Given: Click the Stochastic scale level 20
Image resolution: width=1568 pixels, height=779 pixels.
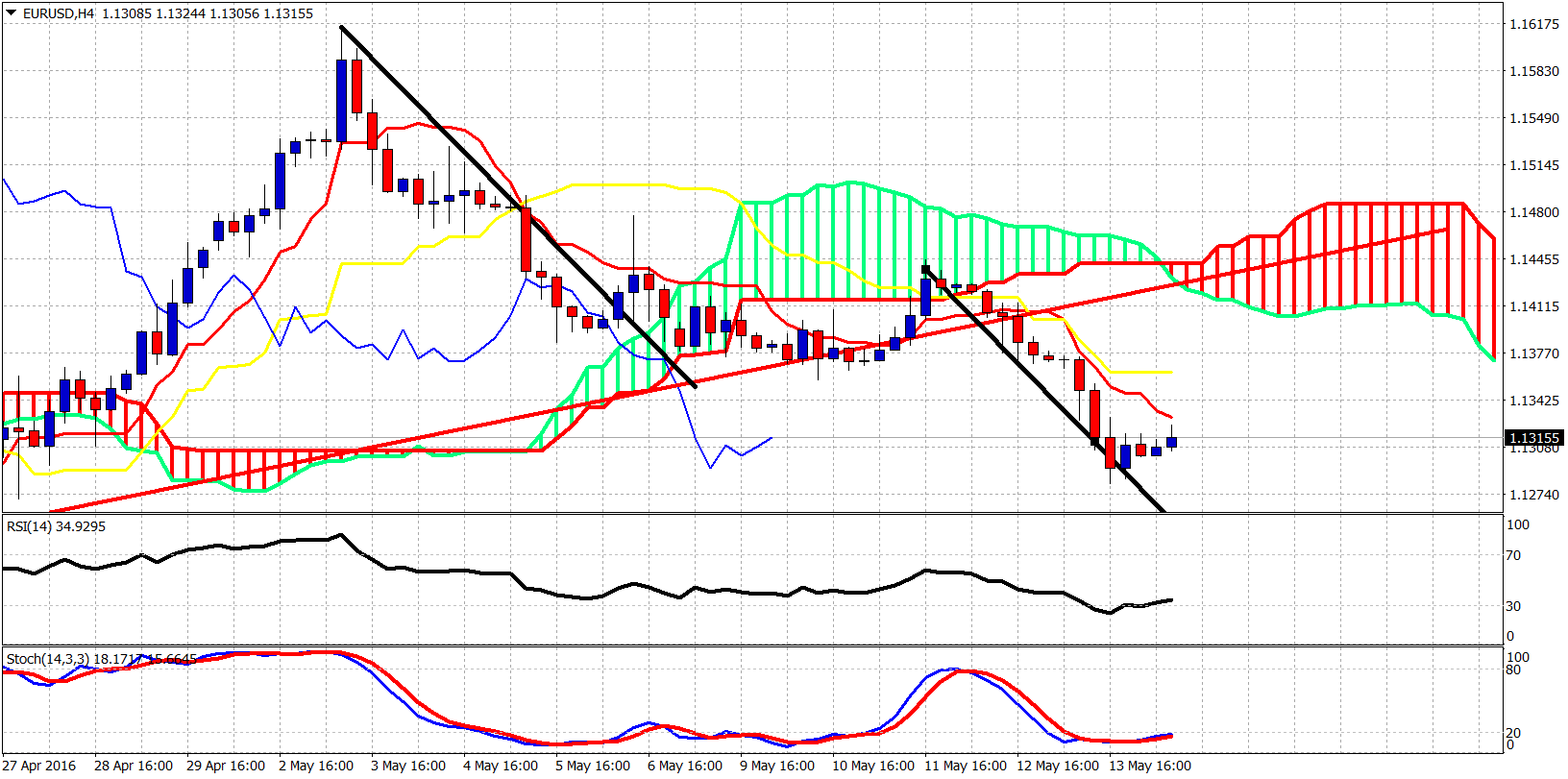Looking at the screenshot, I should (x=1514, y=733).
